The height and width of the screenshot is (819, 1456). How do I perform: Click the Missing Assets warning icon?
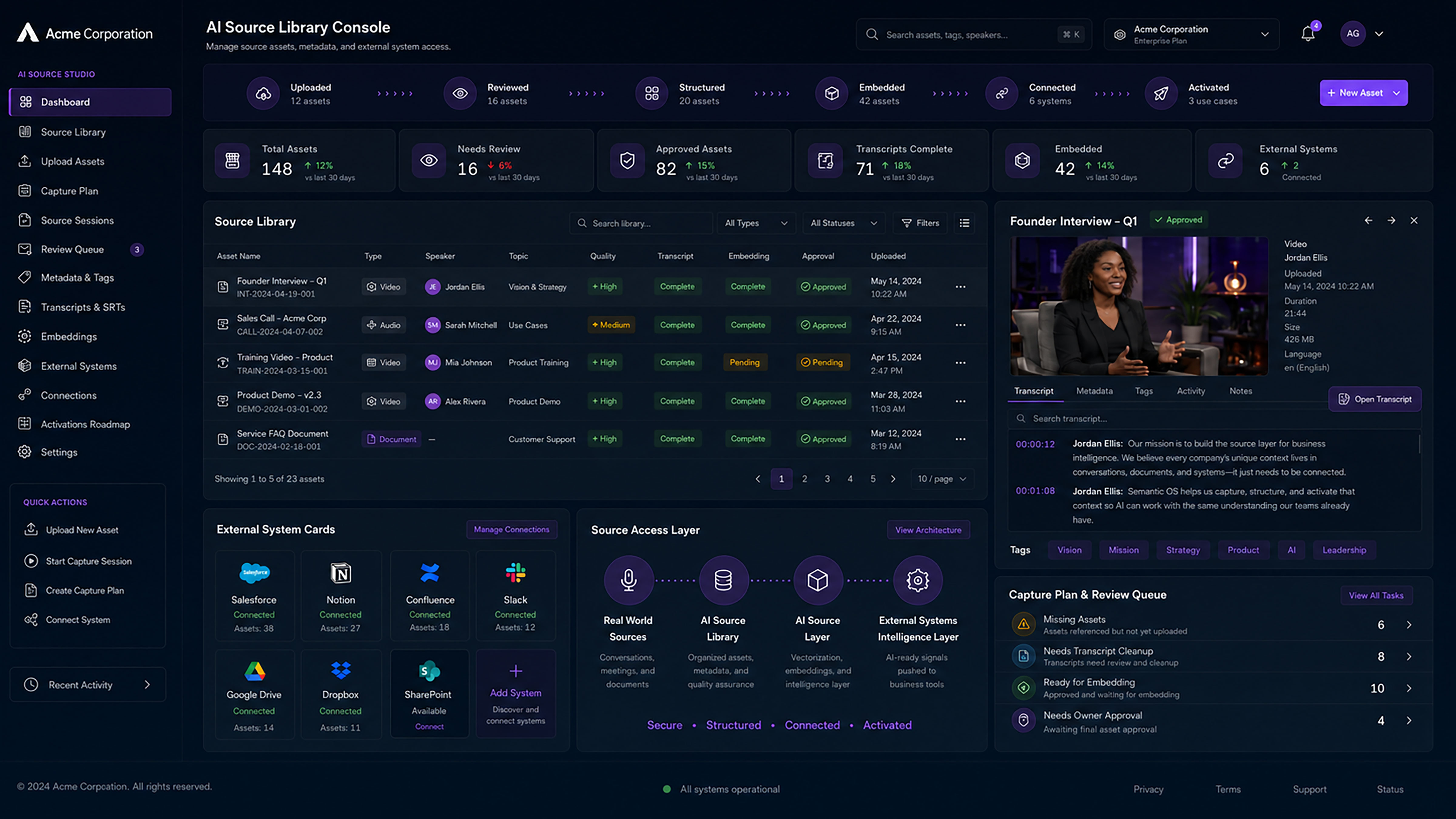(1023, 625)
